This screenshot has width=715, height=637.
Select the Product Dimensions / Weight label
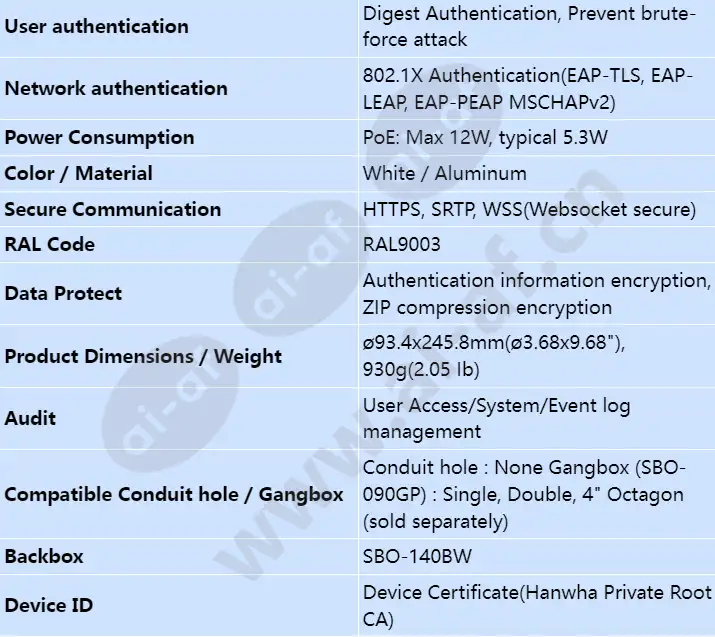tap(143, 356)
